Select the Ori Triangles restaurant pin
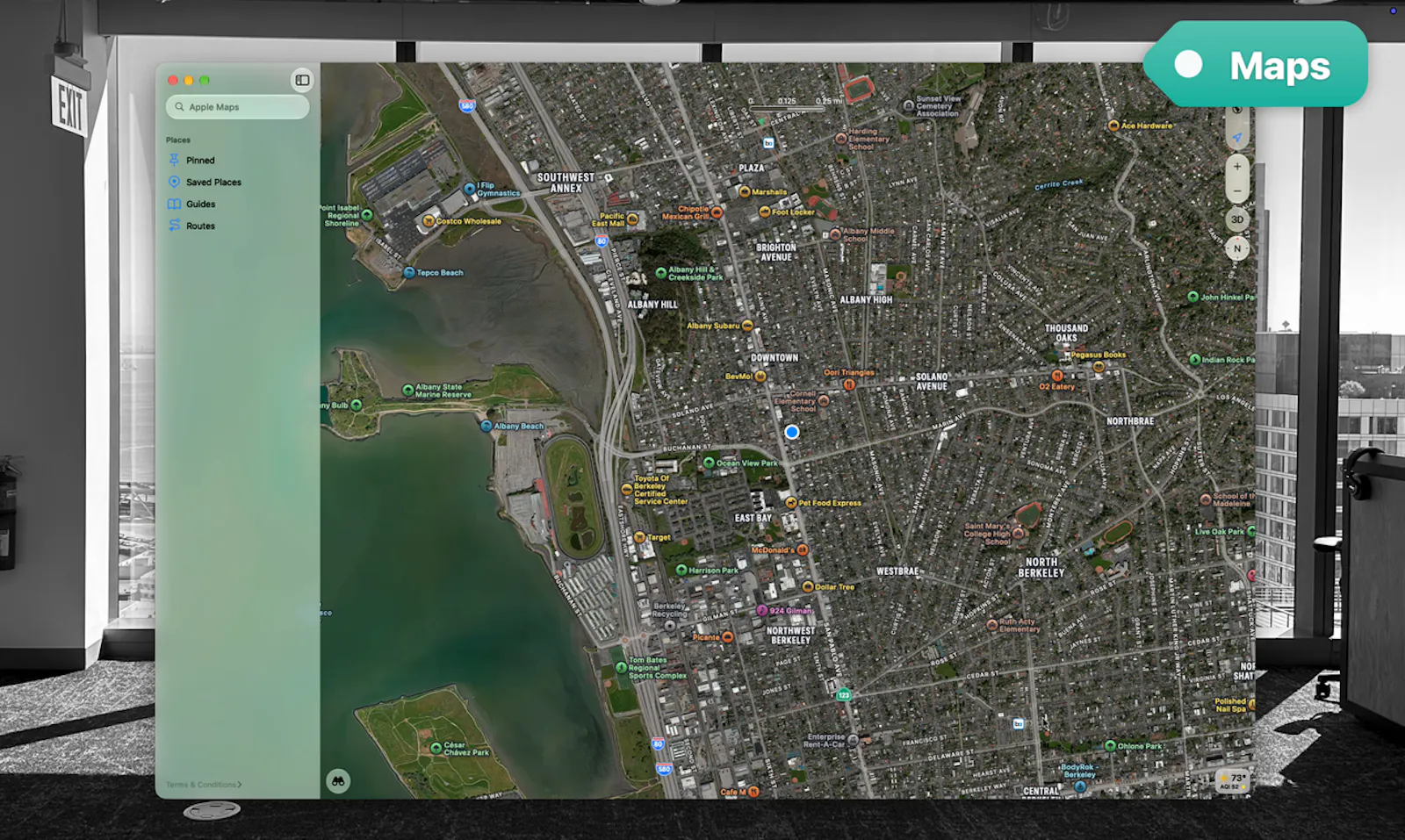Screen dimensions: 1405x840 coord(849,384)
